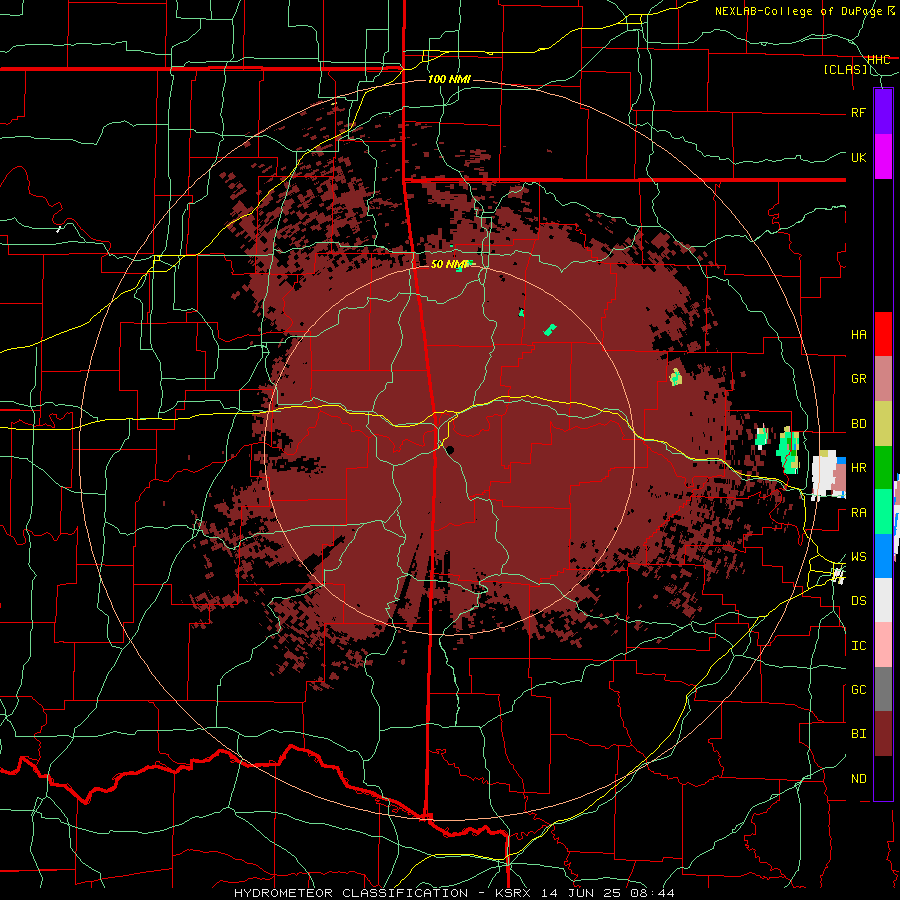
Task: Click the HR legend label
Action: [x=858, y=468]
